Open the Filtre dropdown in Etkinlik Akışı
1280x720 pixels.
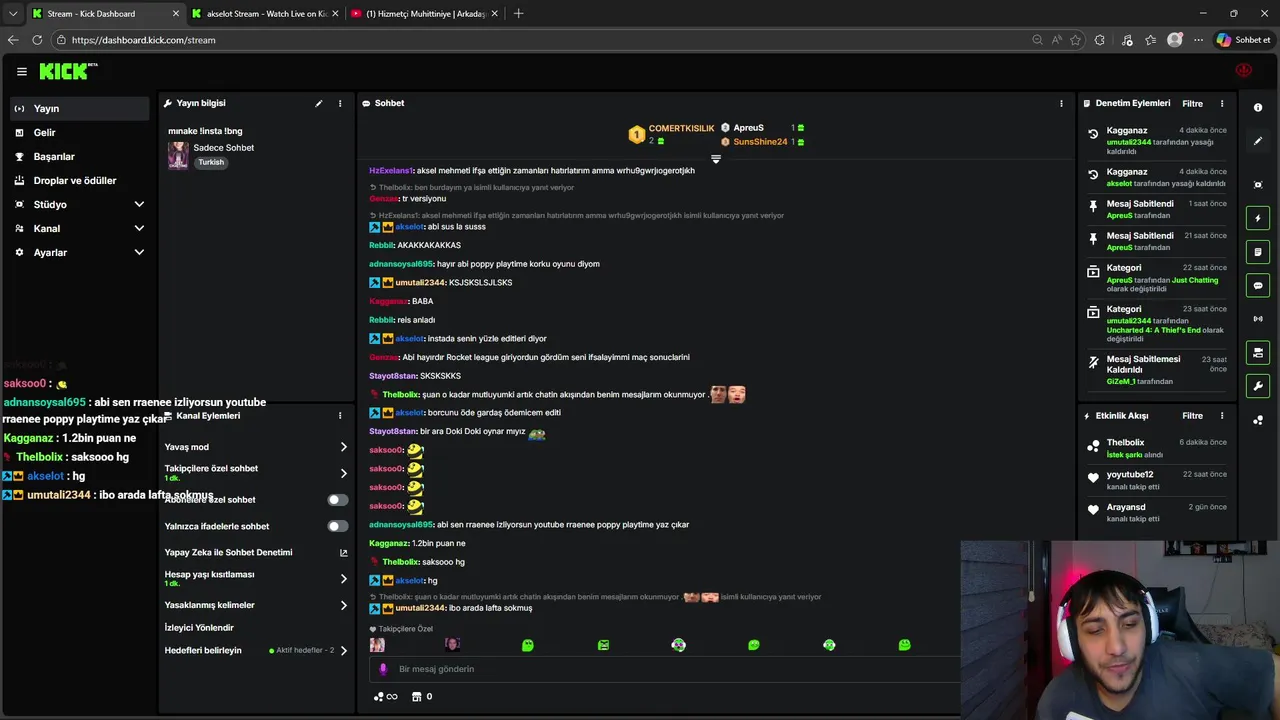[1192, 415]
